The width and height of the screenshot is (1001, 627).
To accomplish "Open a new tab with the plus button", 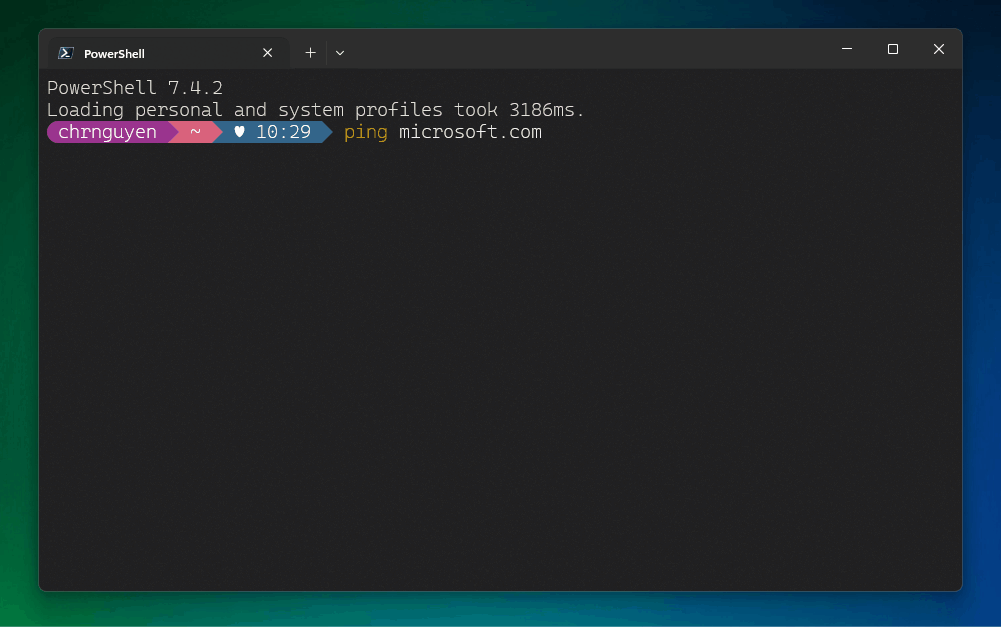I will tap(310, 53).
